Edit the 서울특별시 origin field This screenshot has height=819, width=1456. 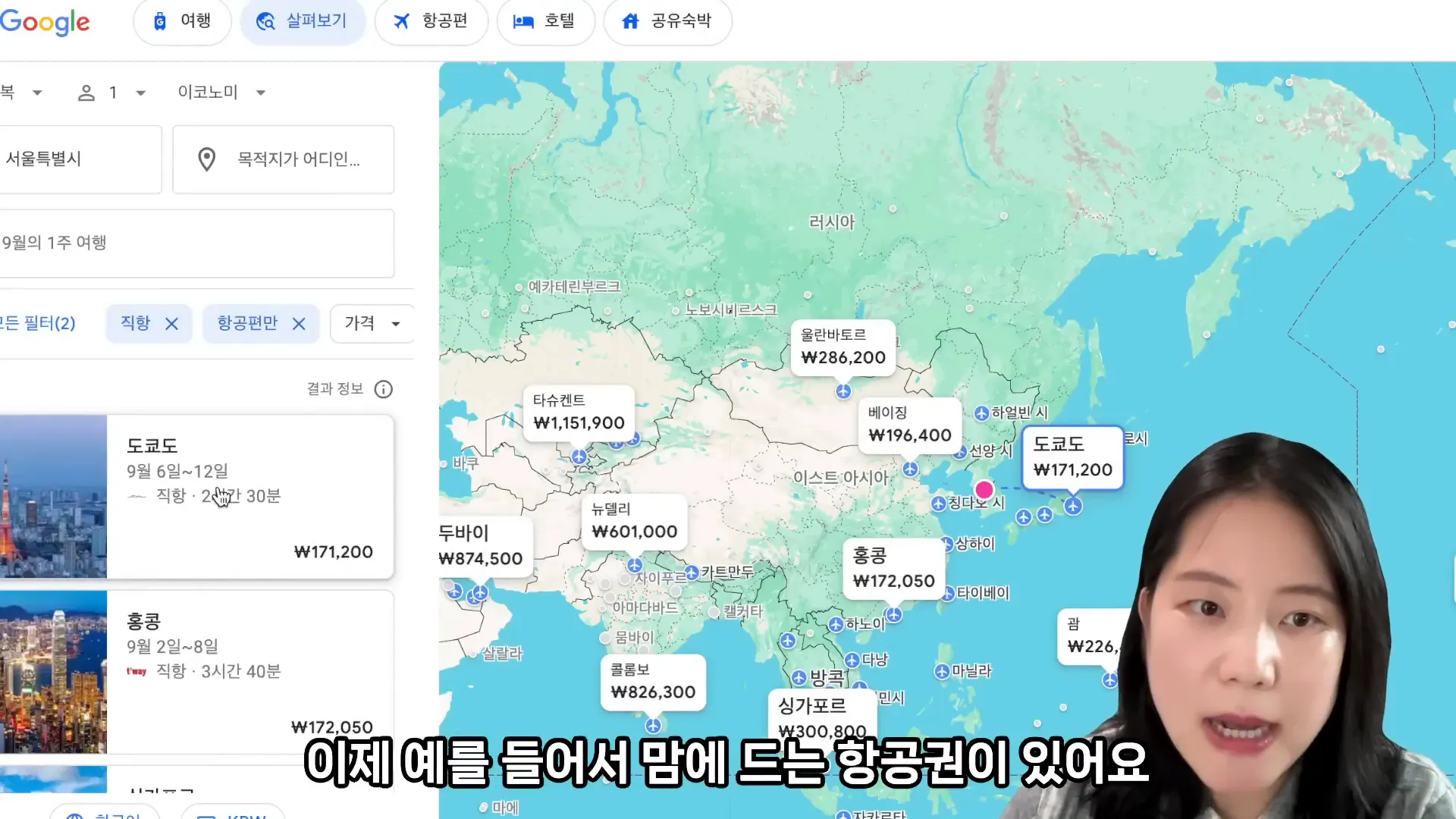80,159
